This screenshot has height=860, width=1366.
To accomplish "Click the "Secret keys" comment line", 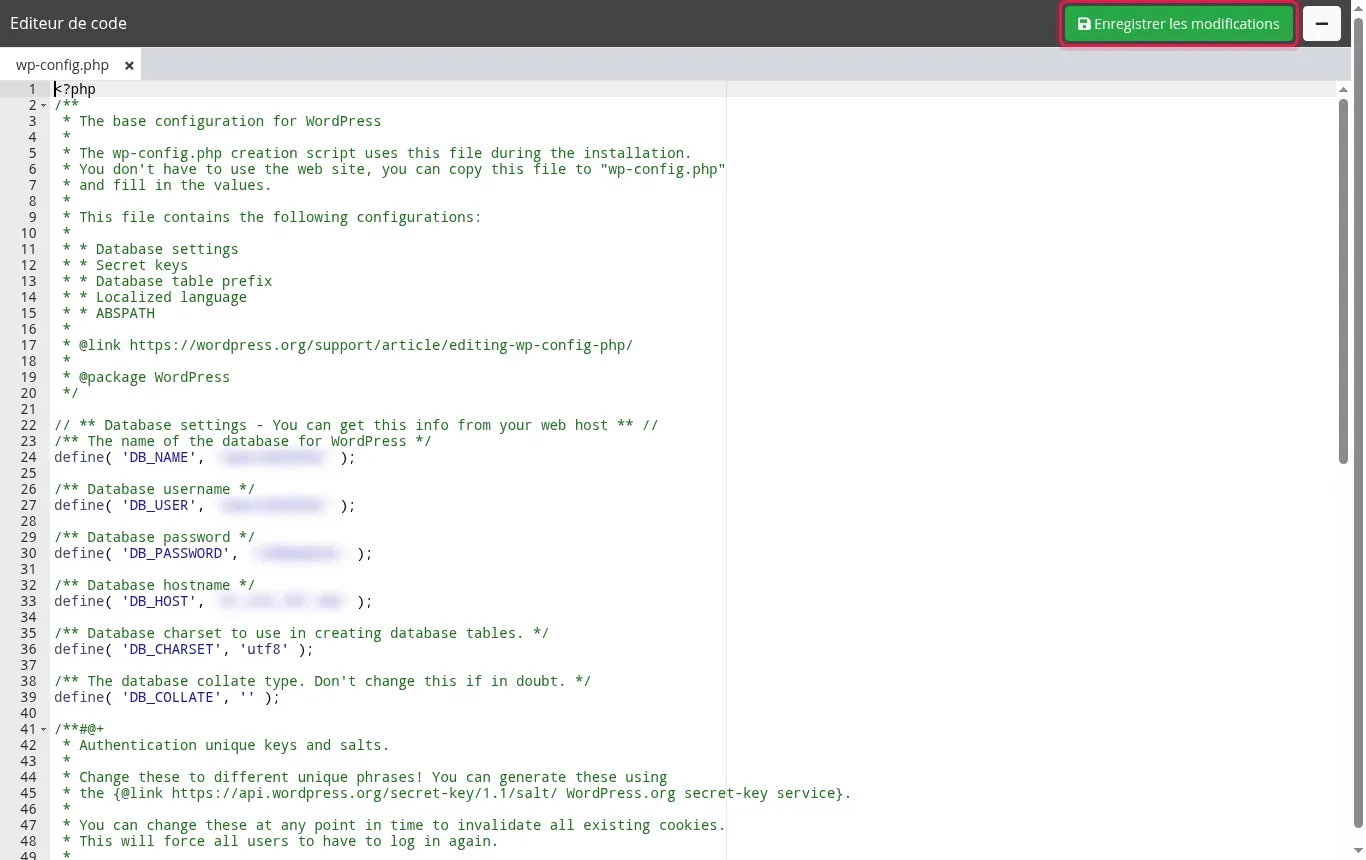I will pos(141,265).
